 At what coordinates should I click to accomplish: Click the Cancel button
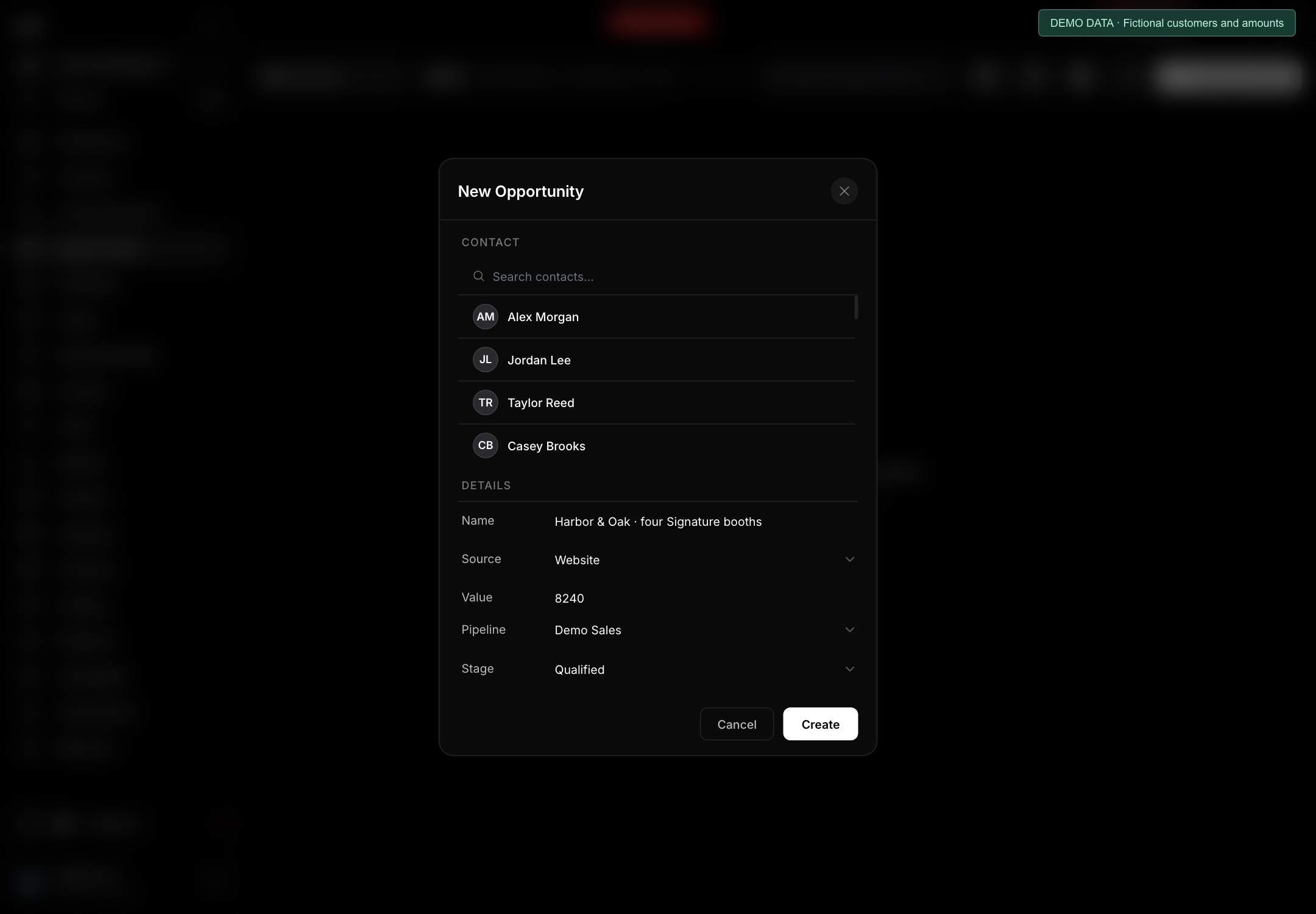tap(737, 724)
